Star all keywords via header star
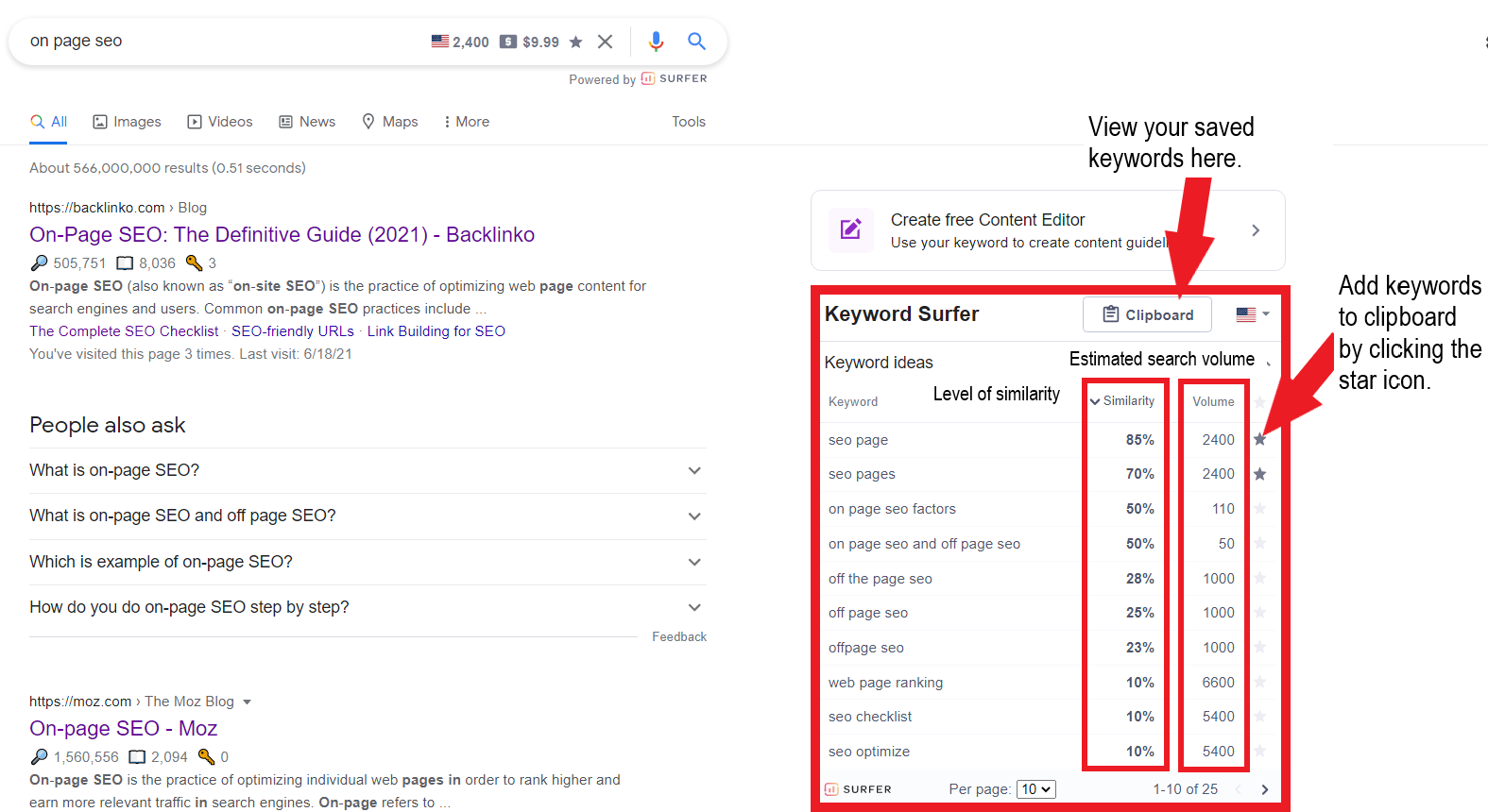Viewport: 1488px width, 812px height. pos(1259,401)
